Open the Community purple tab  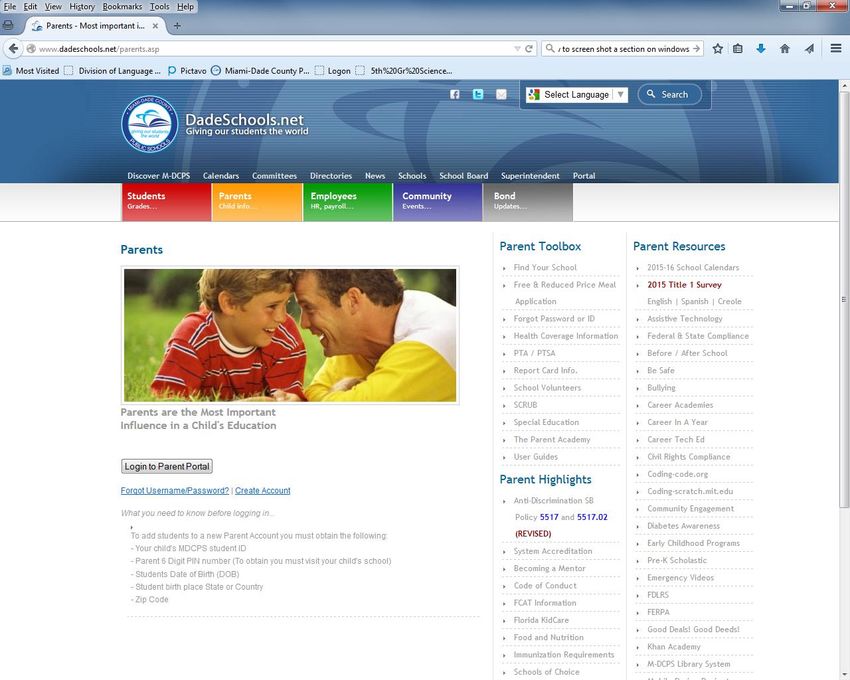438,202
